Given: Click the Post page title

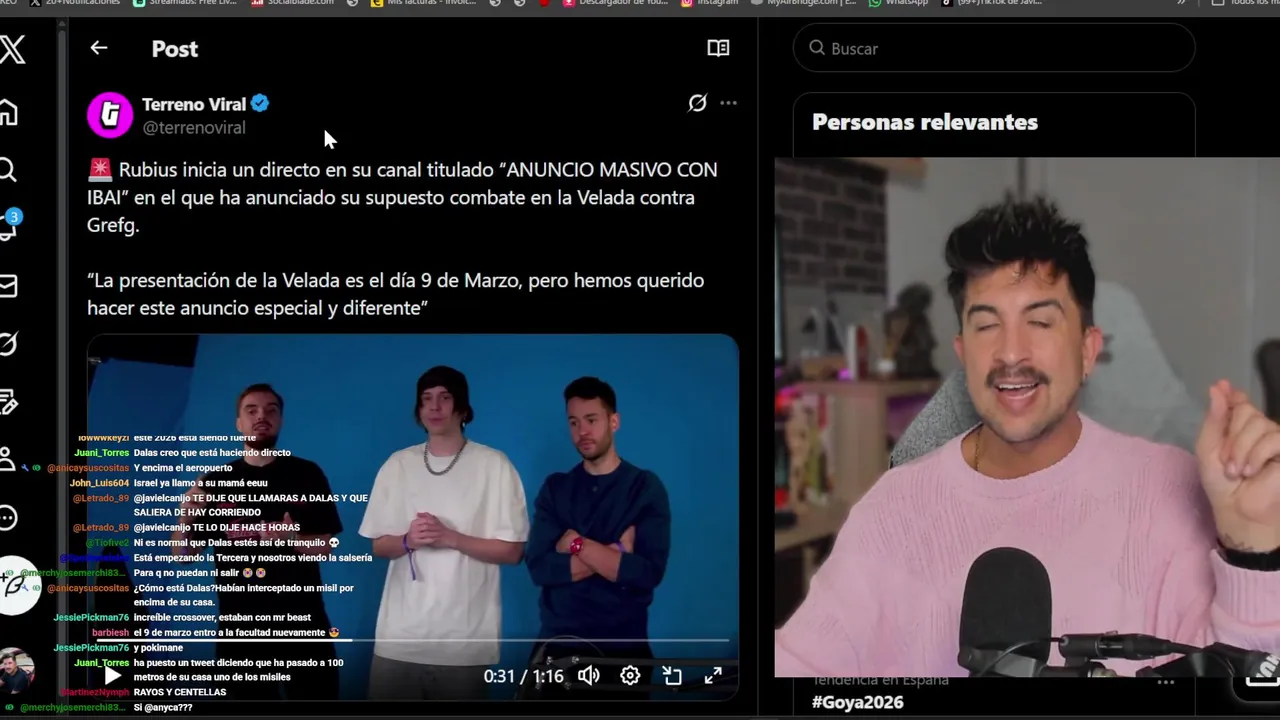Looking at the screenshot, I should (x=175, y=49).
